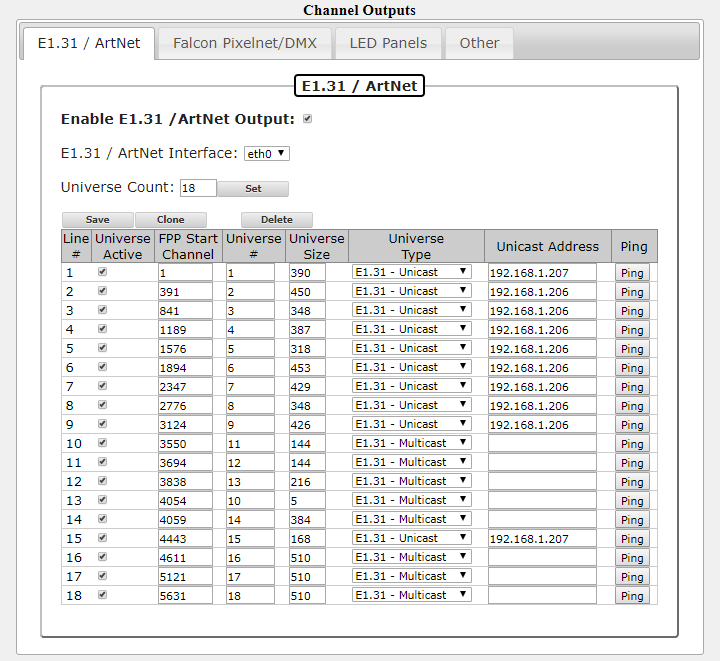Click the Clone button
Image resolution: width=720 pixels, height=661 pixels.
point(171,220)
